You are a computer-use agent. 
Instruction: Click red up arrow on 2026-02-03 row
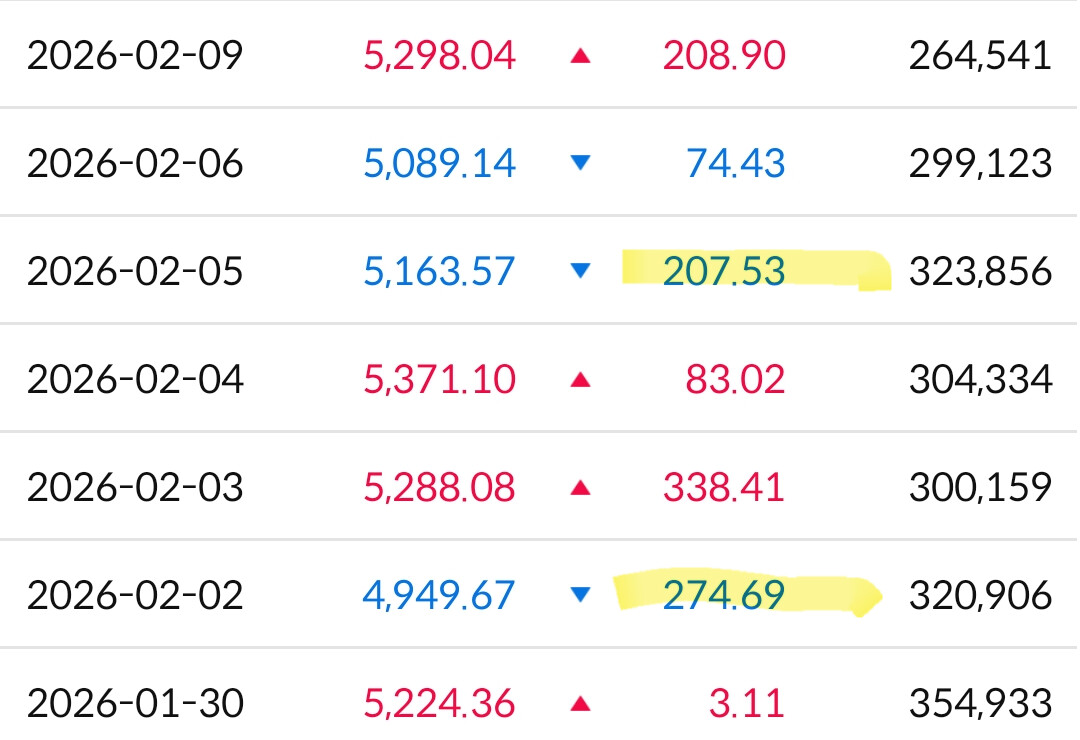click(580, 488)
